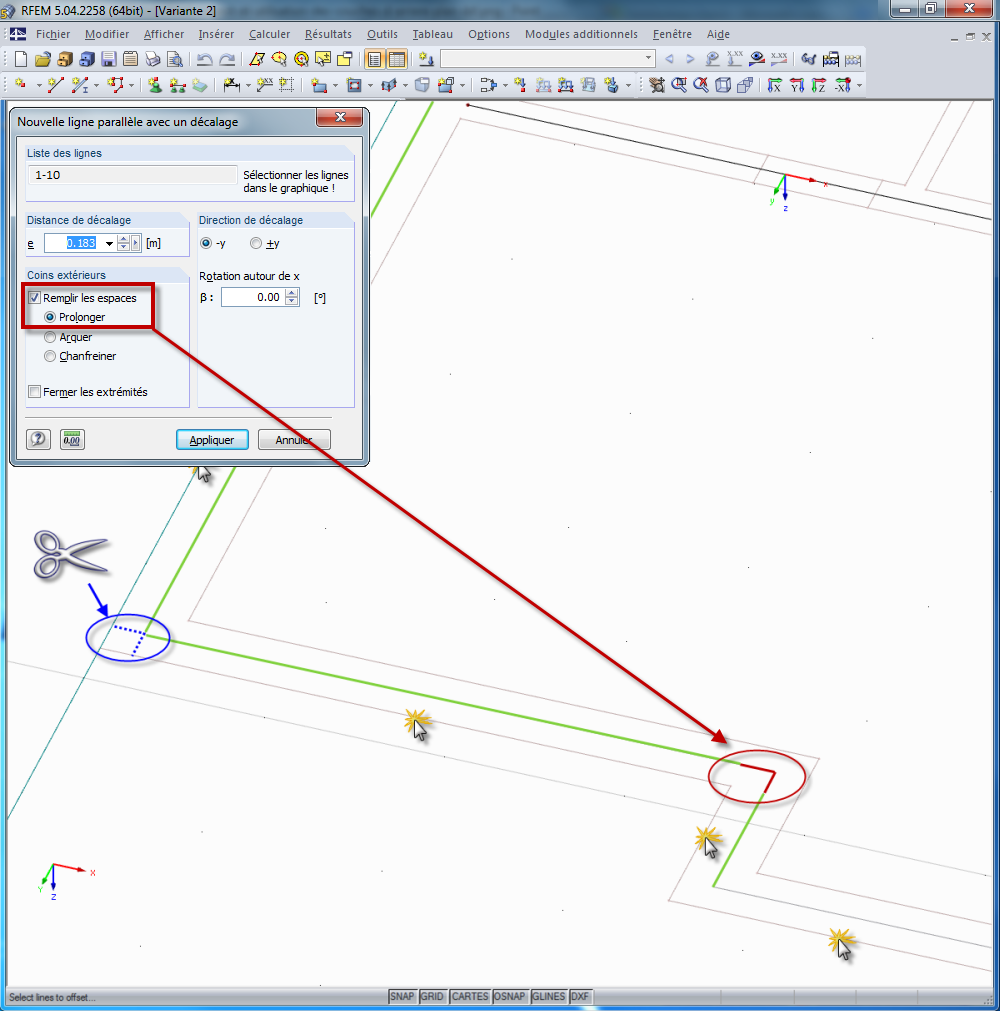
Task: Undo the last action
Action: coord(205,59)
